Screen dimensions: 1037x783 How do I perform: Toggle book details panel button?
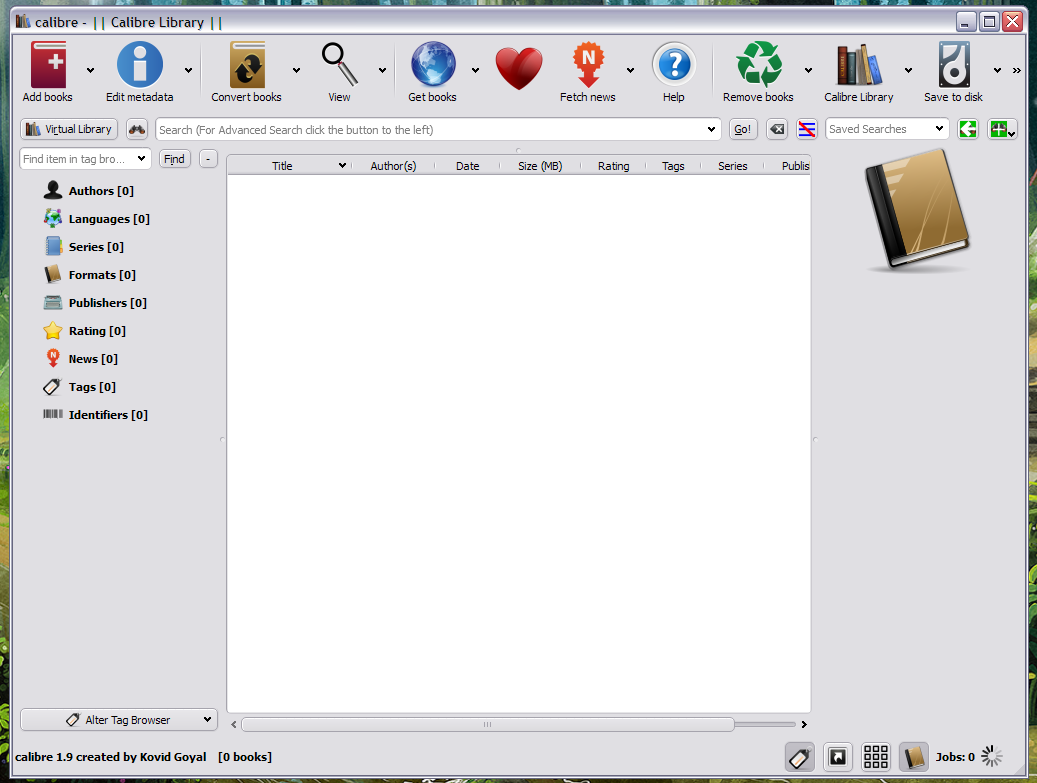914,757
